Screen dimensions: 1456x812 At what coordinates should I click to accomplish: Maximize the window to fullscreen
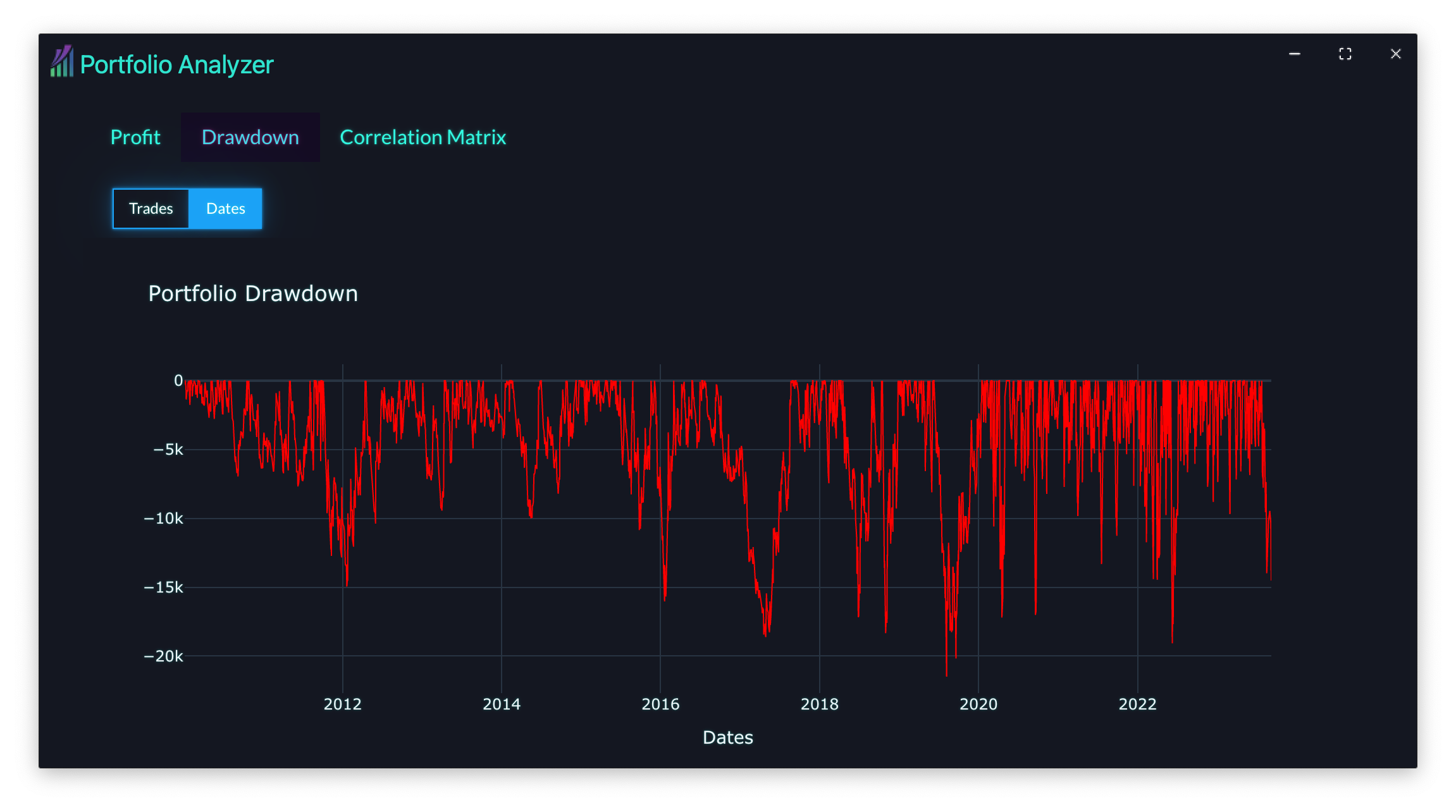pos(1345,54)
